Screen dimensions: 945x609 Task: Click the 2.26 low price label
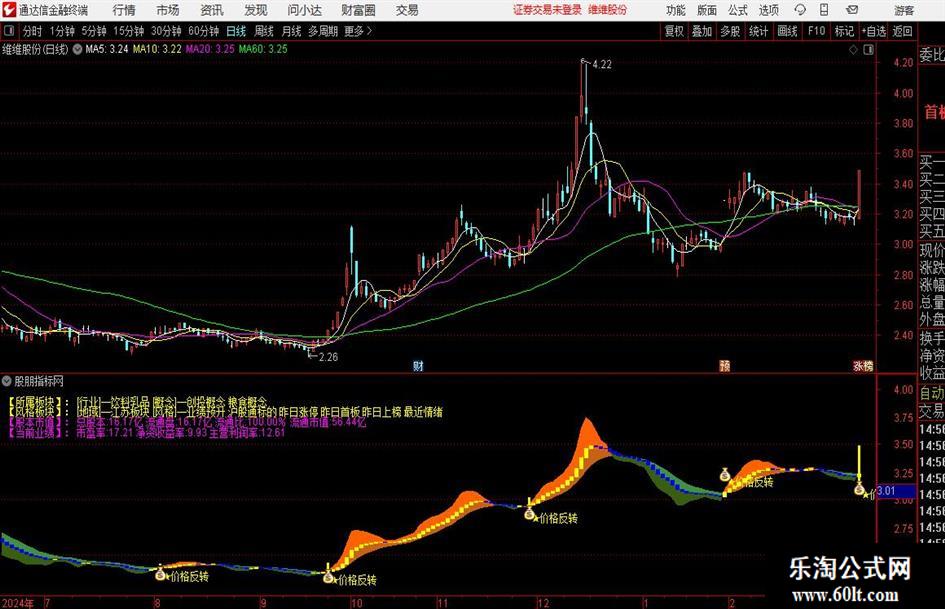pos(328,357)
